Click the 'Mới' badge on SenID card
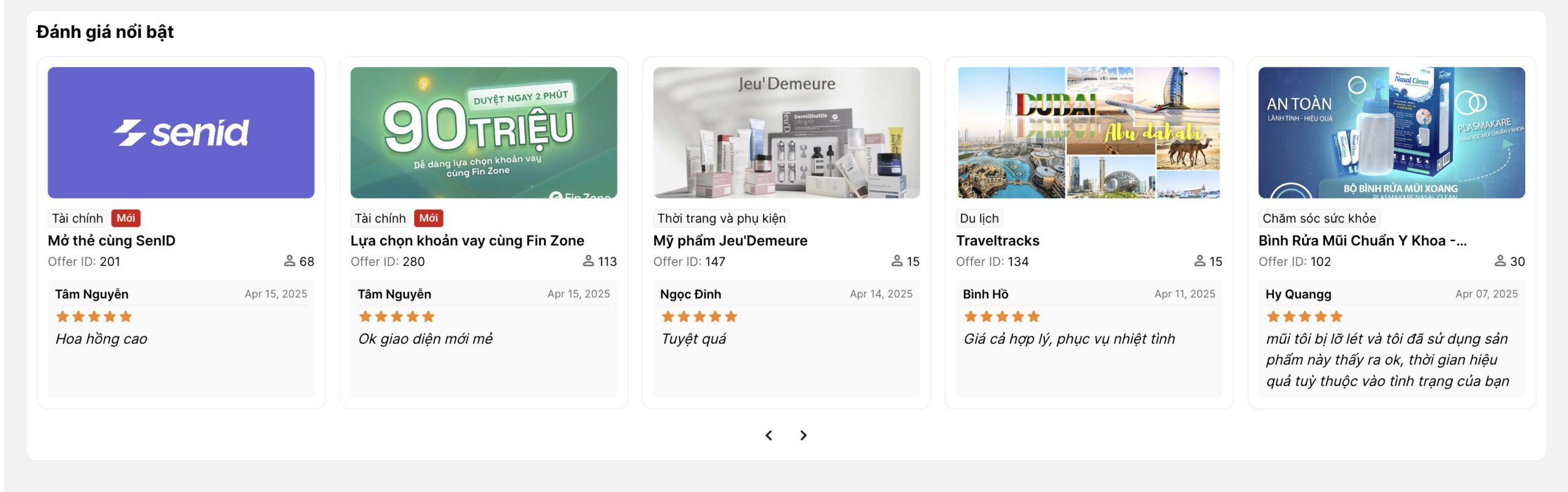 tap(126, 218)
